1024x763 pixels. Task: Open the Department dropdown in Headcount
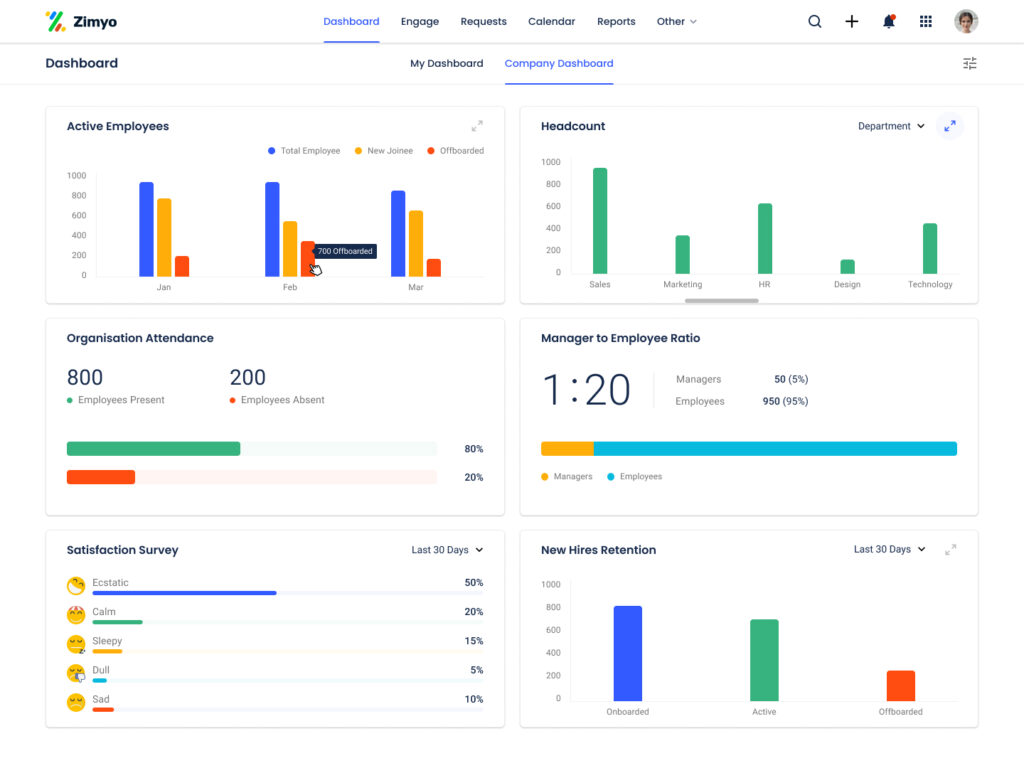[891, 126]
